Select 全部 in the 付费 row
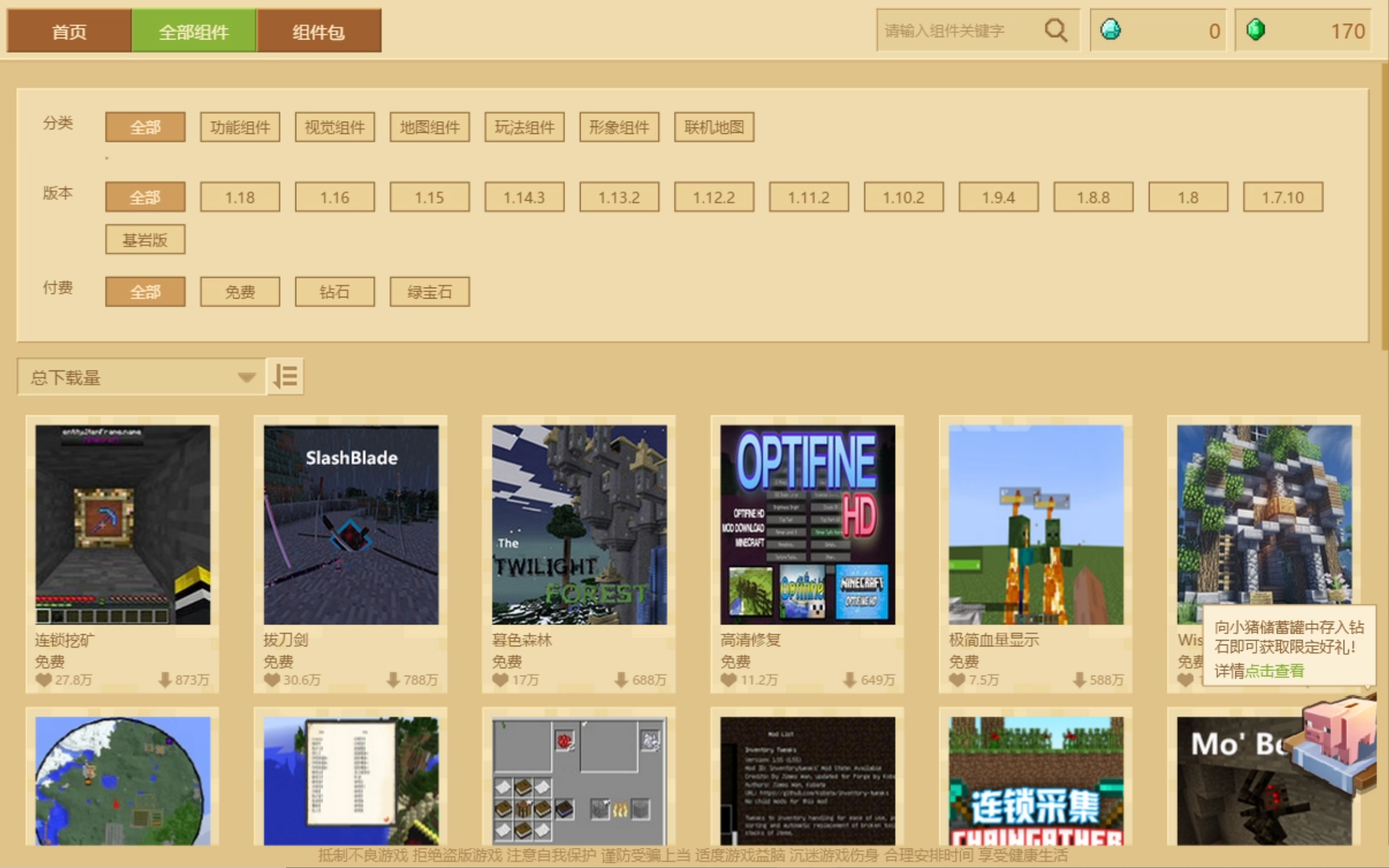Viewport: 1389px width, 868px height. pyautogui.click(x=145, y=291)
